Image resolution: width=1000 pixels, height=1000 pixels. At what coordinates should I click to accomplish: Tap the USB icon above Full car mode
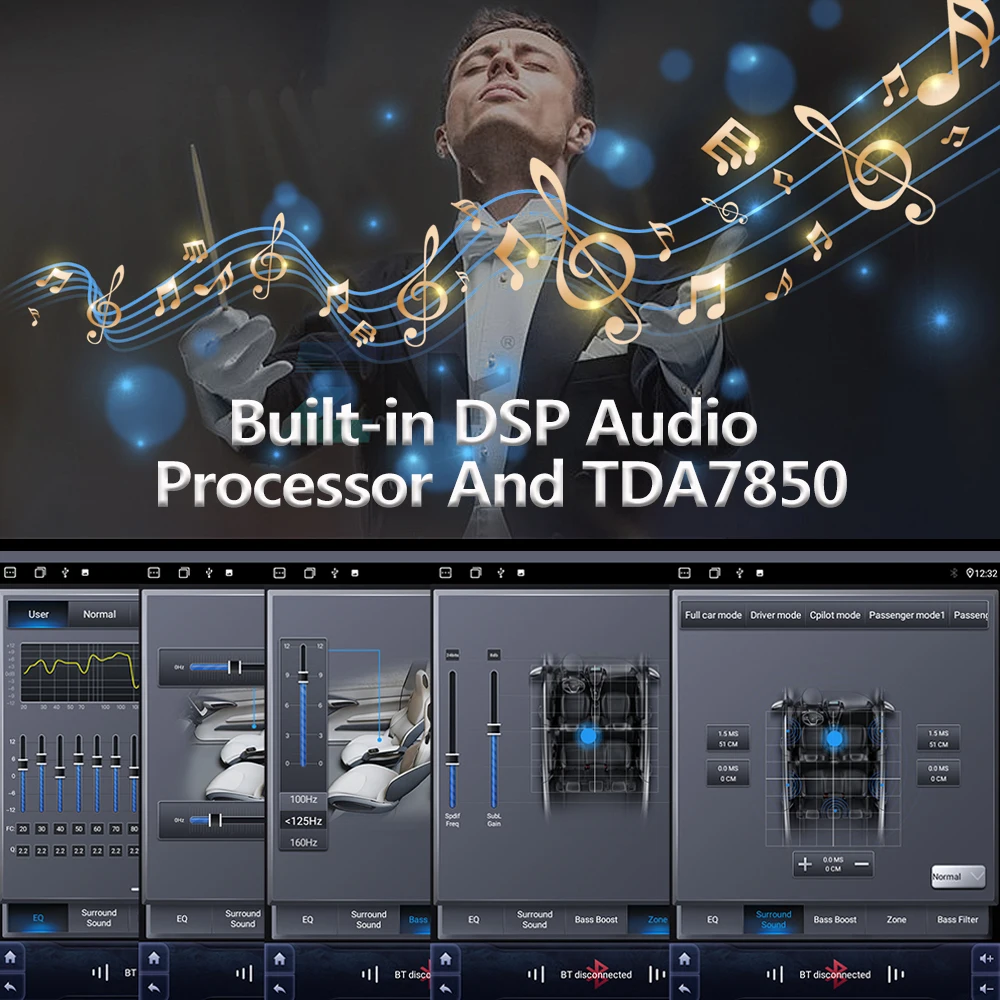coord(738,573)
